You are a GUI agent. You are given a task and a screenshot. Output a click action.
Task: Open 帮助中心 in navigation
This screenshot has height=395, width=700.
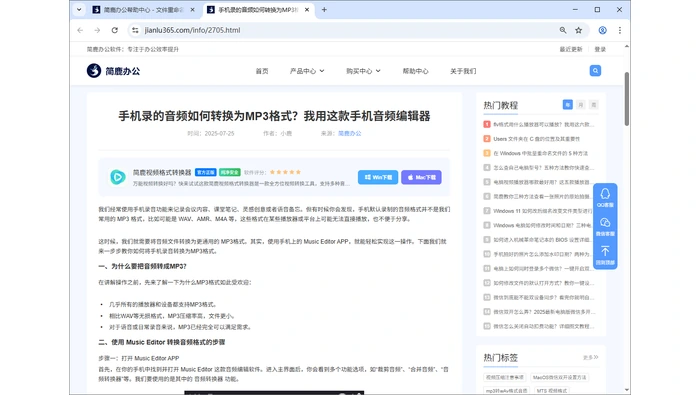tap(416, 71)
